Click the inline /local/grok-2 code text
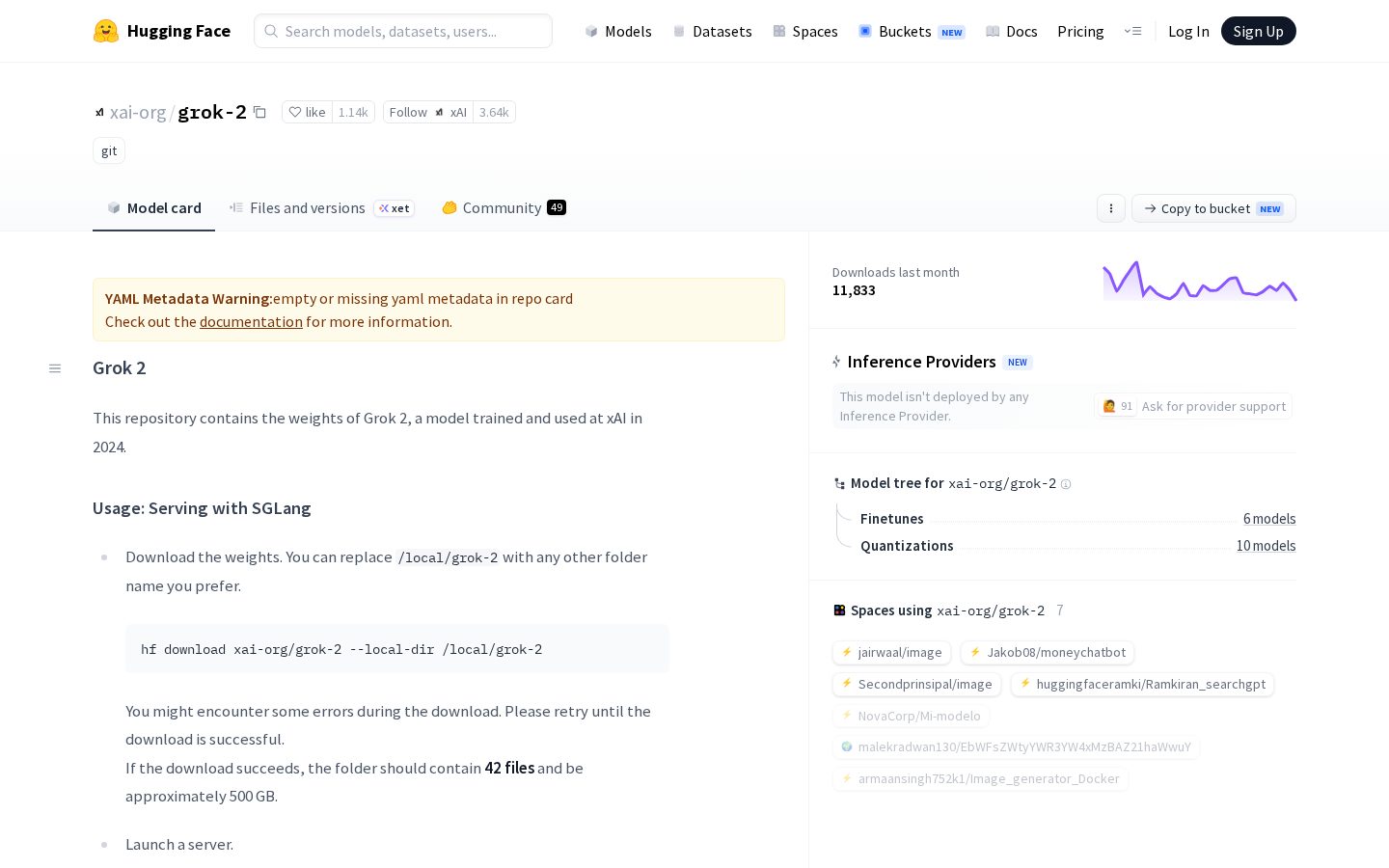This screenshot has width=1389, height=868. (x=448, y=557)
